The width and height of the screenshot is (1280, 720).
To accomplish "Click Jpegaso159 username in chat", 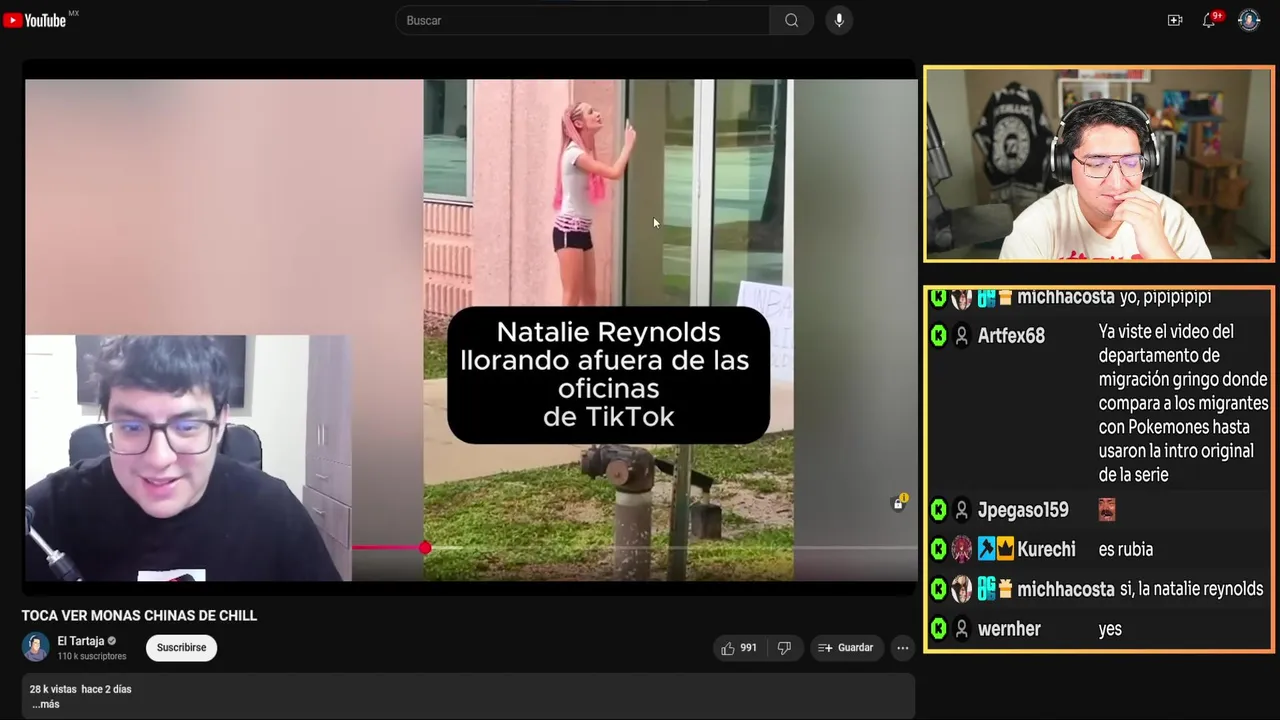I will point(1023,510).
